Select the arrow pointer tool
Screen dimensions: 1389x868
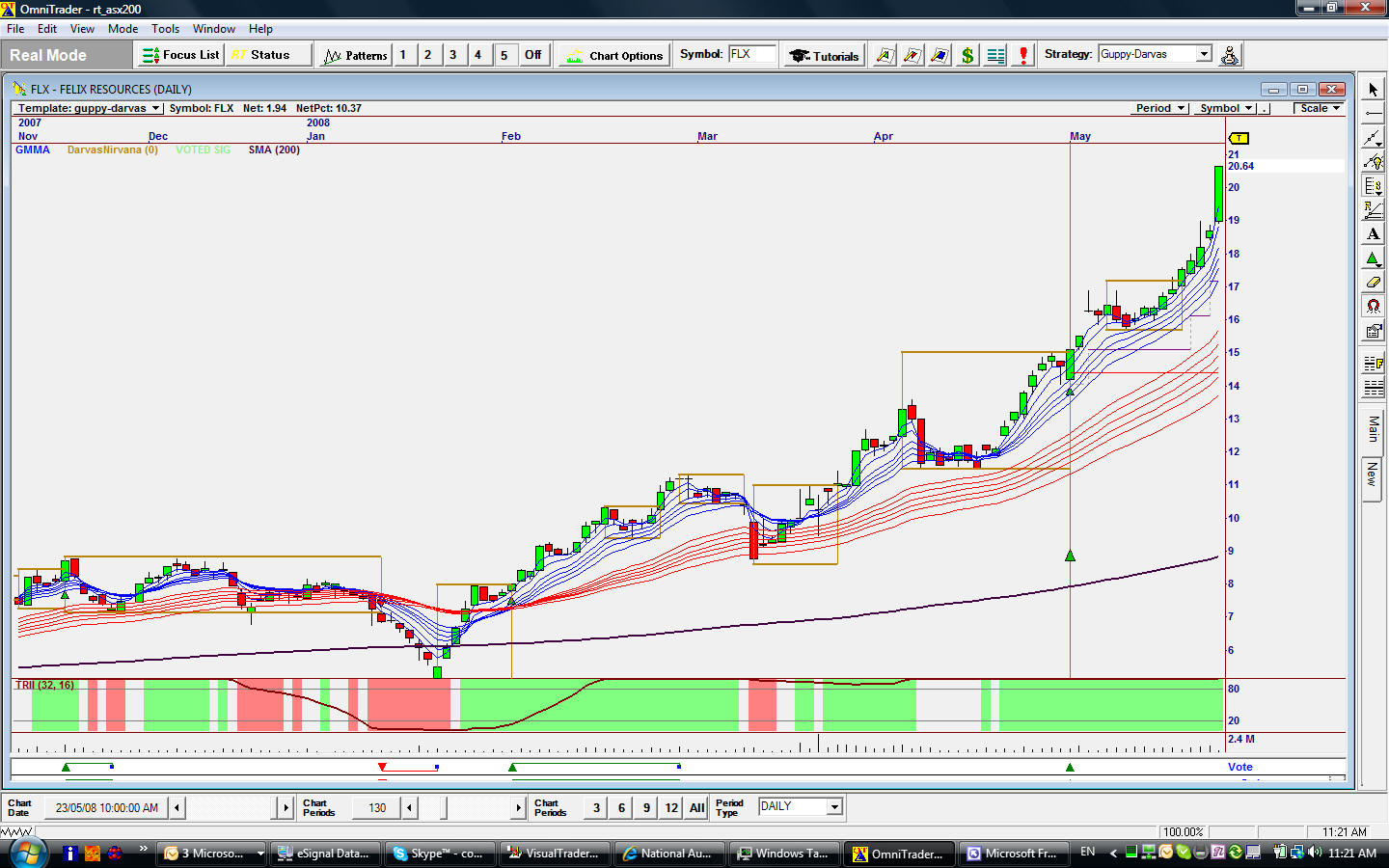[x=1373, y=90]
